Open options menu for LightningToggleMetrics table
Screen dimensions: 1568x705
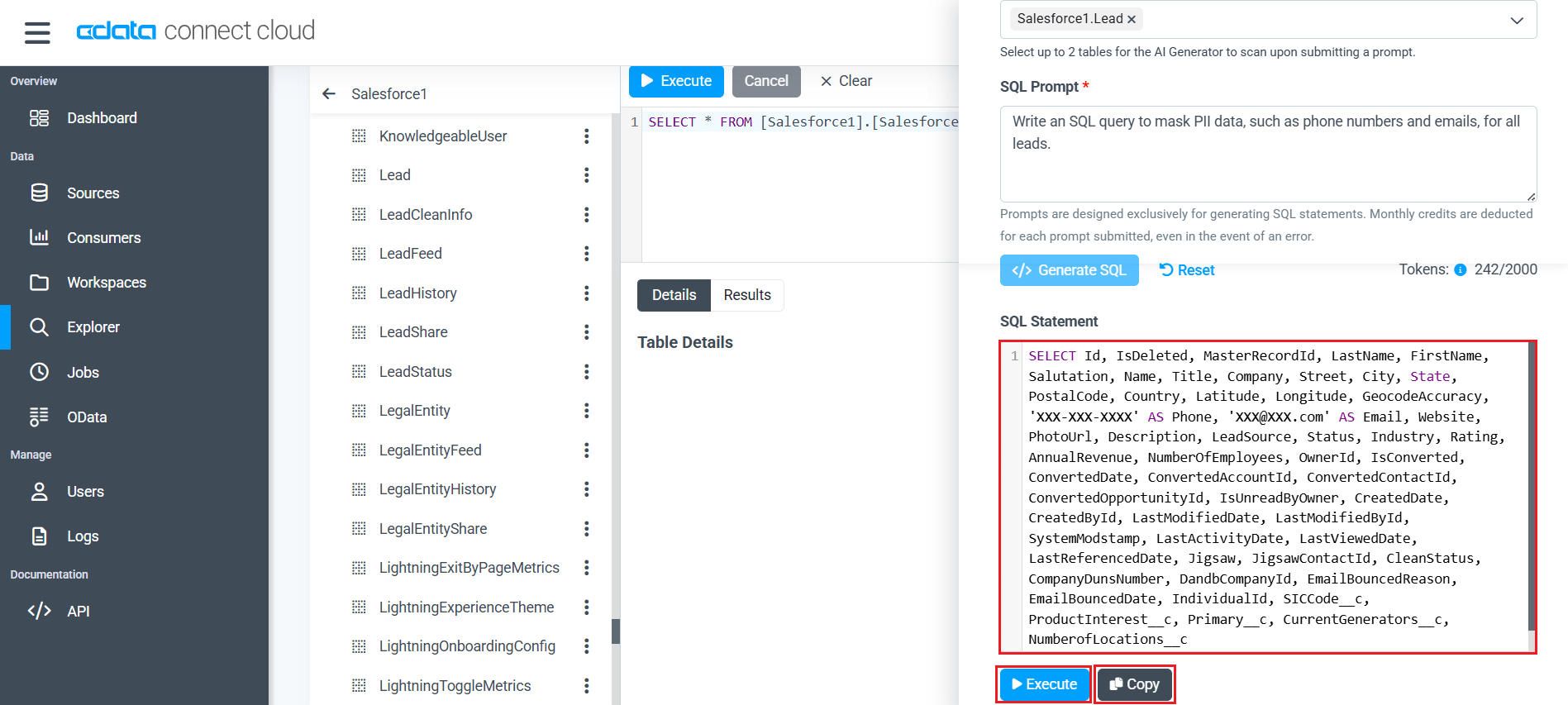coord(586,686)
